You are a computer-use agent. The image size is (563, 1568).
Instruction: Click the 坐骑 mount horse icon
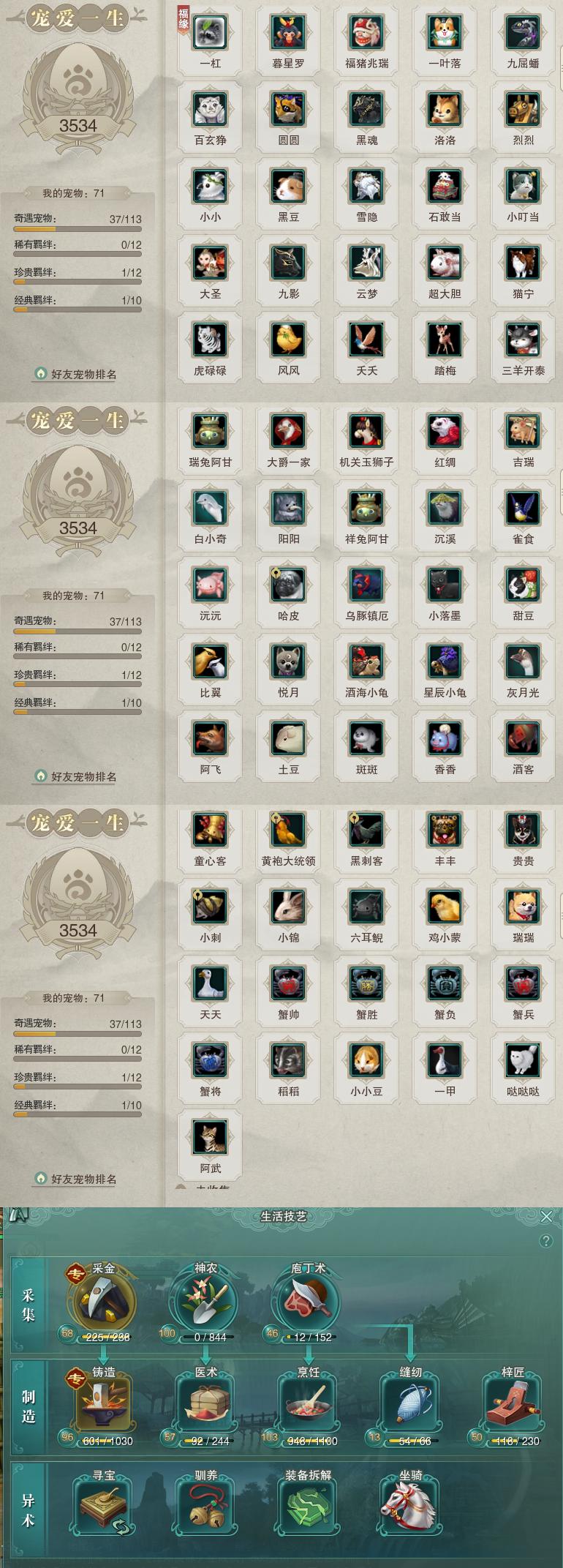(x=410, y=1504)
